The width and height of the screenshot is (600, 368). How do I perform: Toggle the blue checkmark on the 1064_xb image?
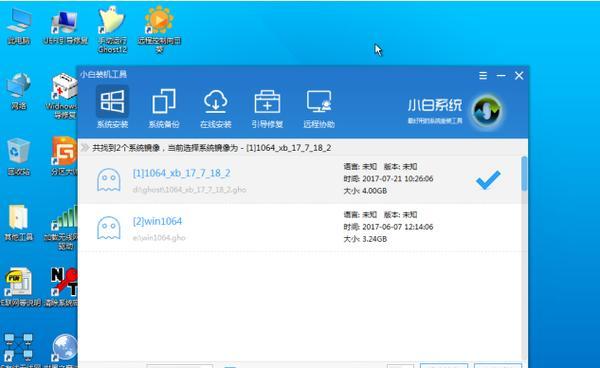coord(488,179)
